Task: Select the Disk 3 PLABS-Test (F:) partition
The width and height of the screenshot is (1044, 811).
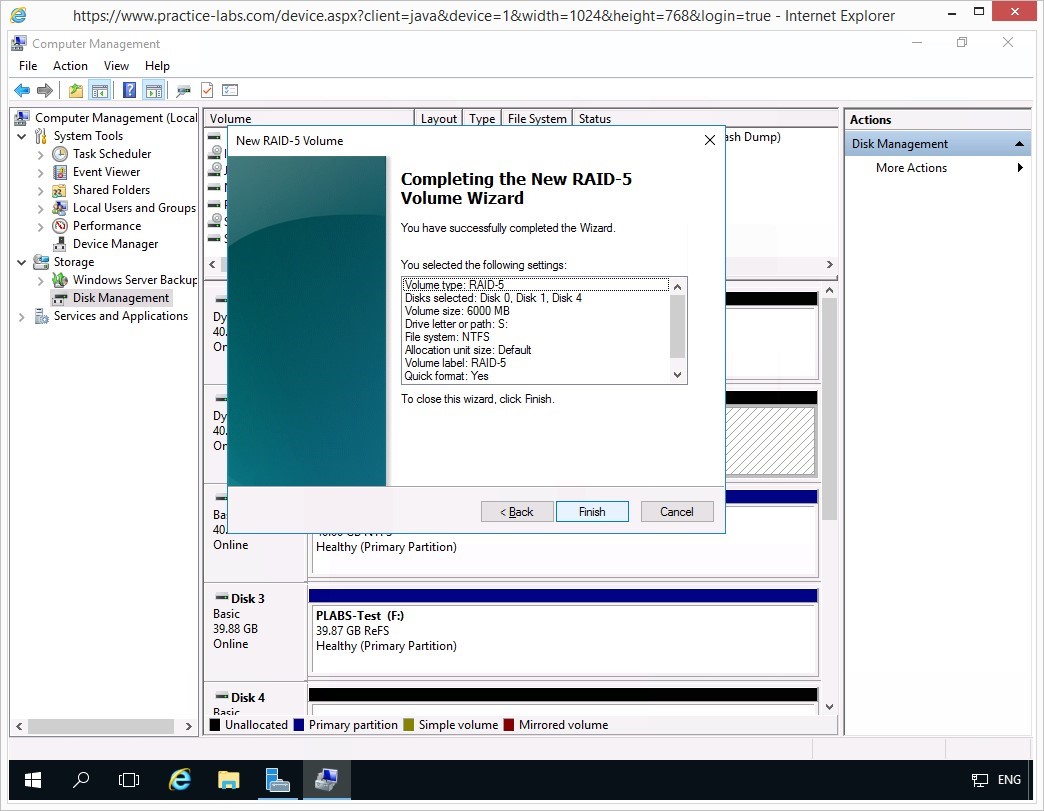Action: tap(562, 632)
